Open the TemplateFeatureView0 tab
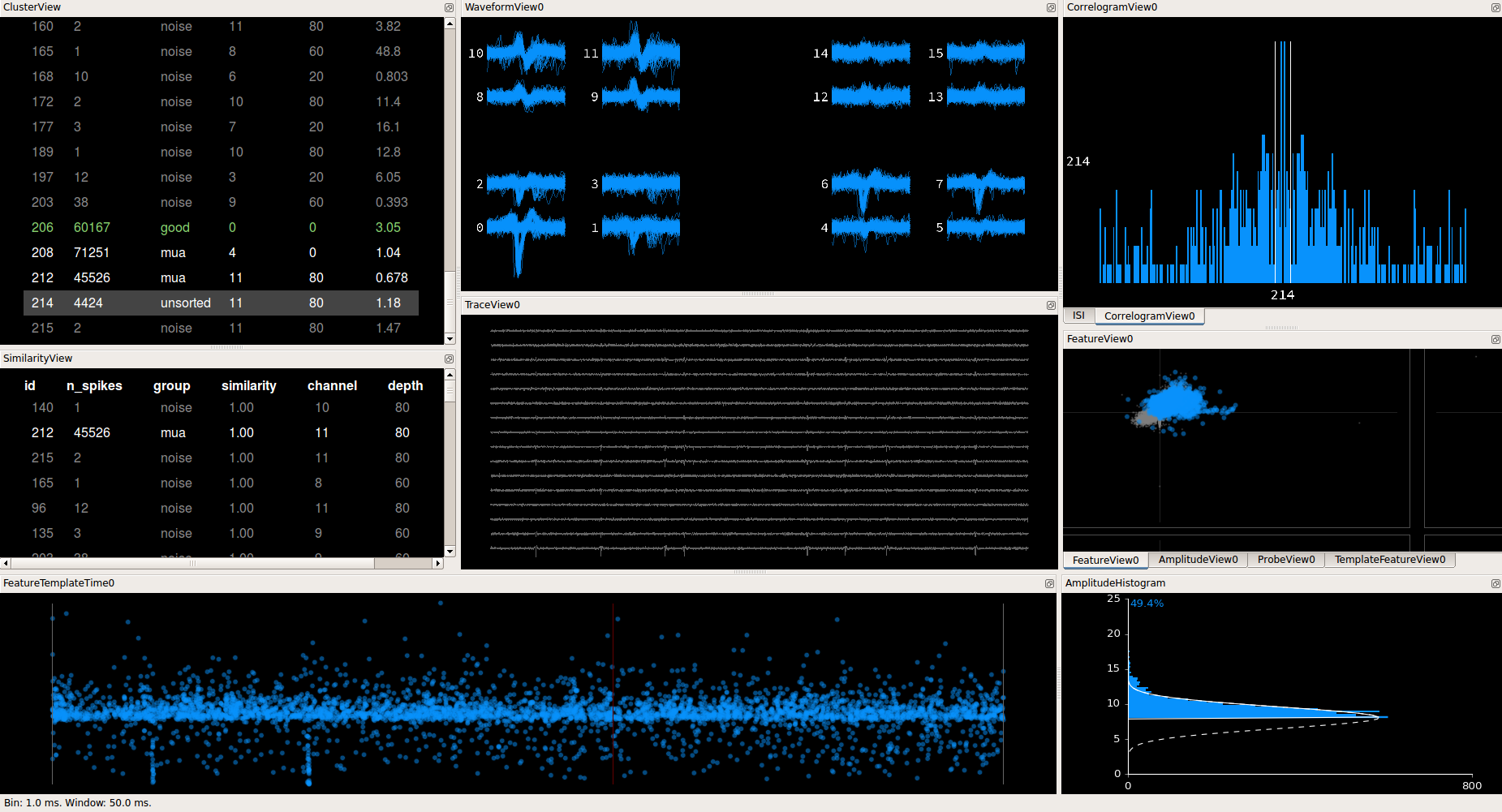 1390,560
